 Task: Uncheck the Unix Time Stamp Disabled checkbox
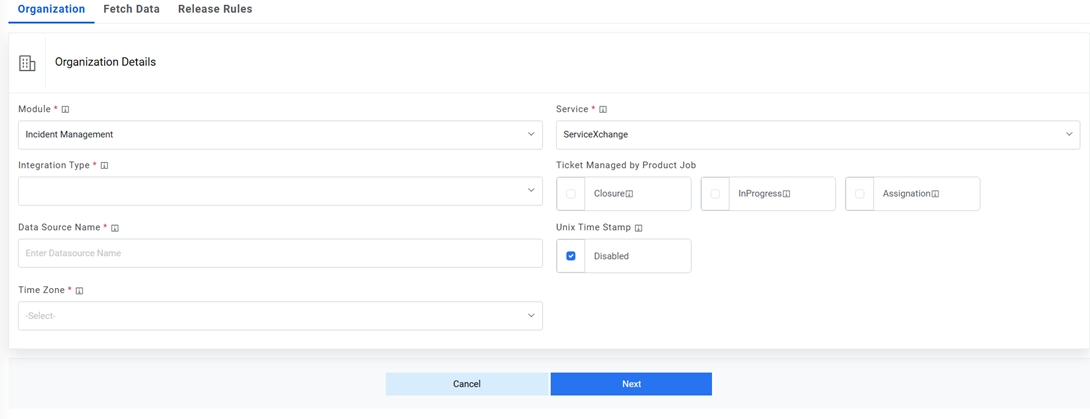[x=571, y=256]
